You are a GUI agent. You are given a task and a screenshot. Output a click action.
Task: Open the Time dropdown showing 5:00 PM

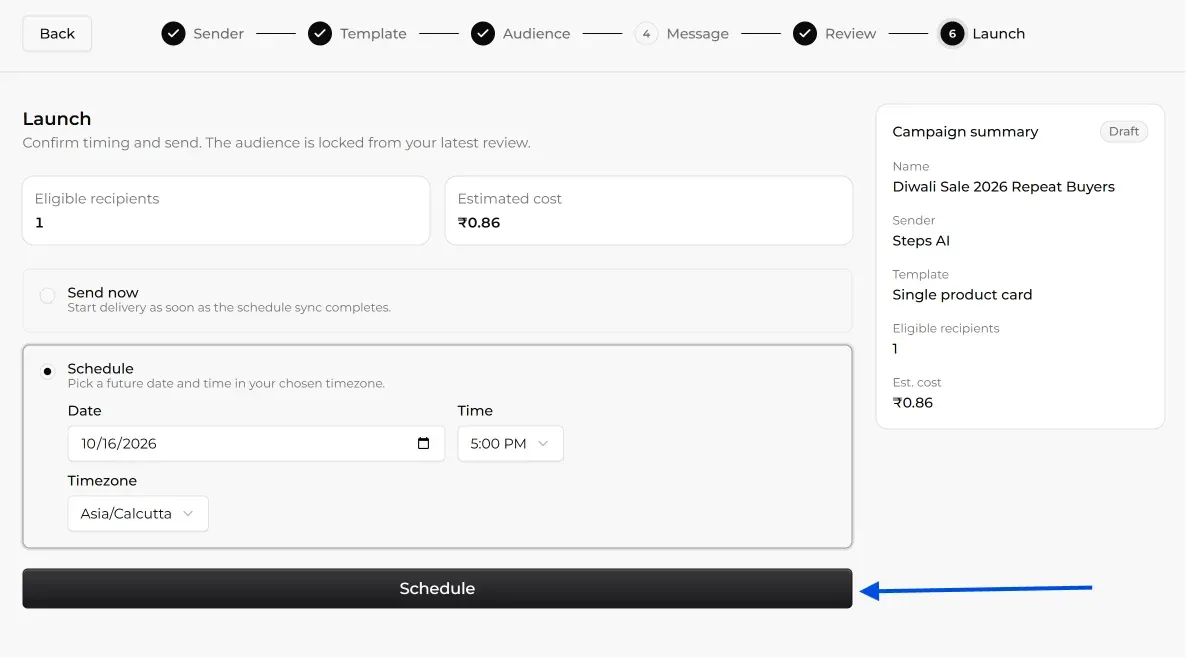pyautogui.click(x=510, y=444)
